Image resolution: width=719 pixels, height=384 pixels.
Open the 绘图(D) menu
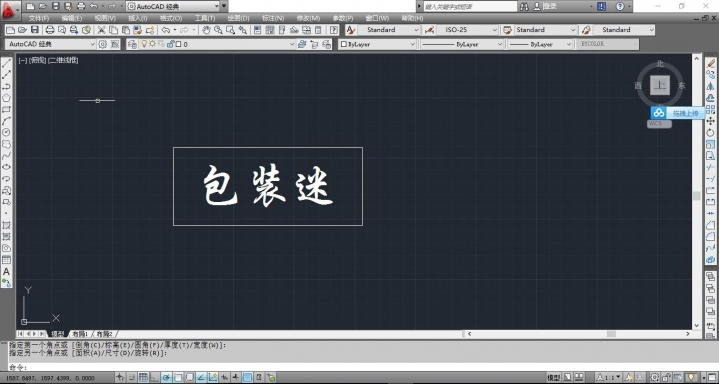[x=238, y=18]
